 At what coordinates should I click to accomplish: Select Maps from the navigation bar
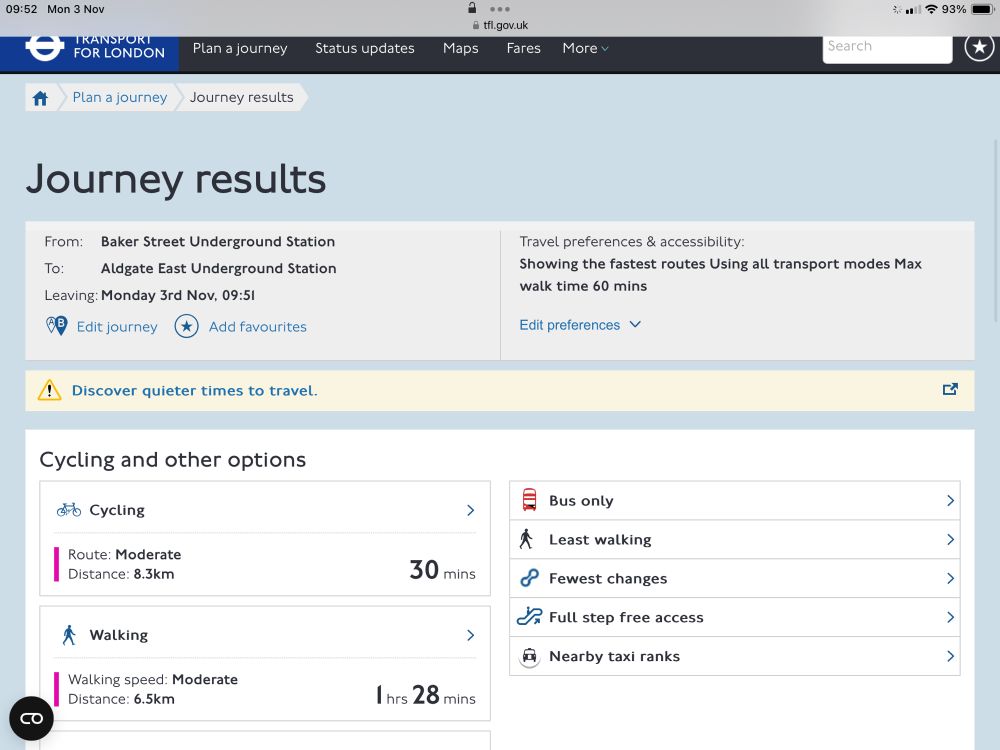point(460,48)
